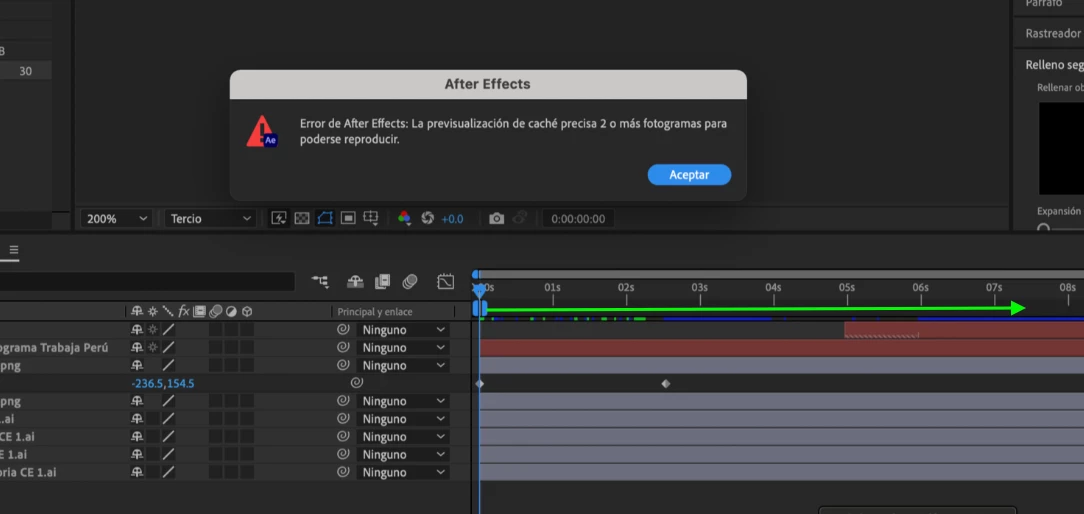
Task: Click the property pick whip spiral in position row
Action: point(357,383)
